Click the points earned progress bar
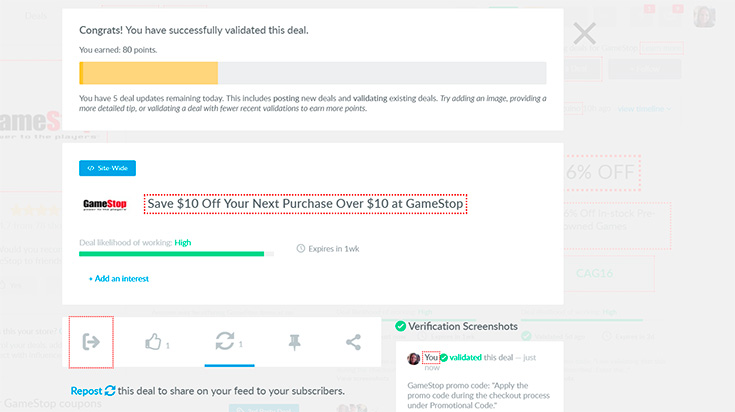The width and height of the screenshot is (735, 412). tap(313, 73)
